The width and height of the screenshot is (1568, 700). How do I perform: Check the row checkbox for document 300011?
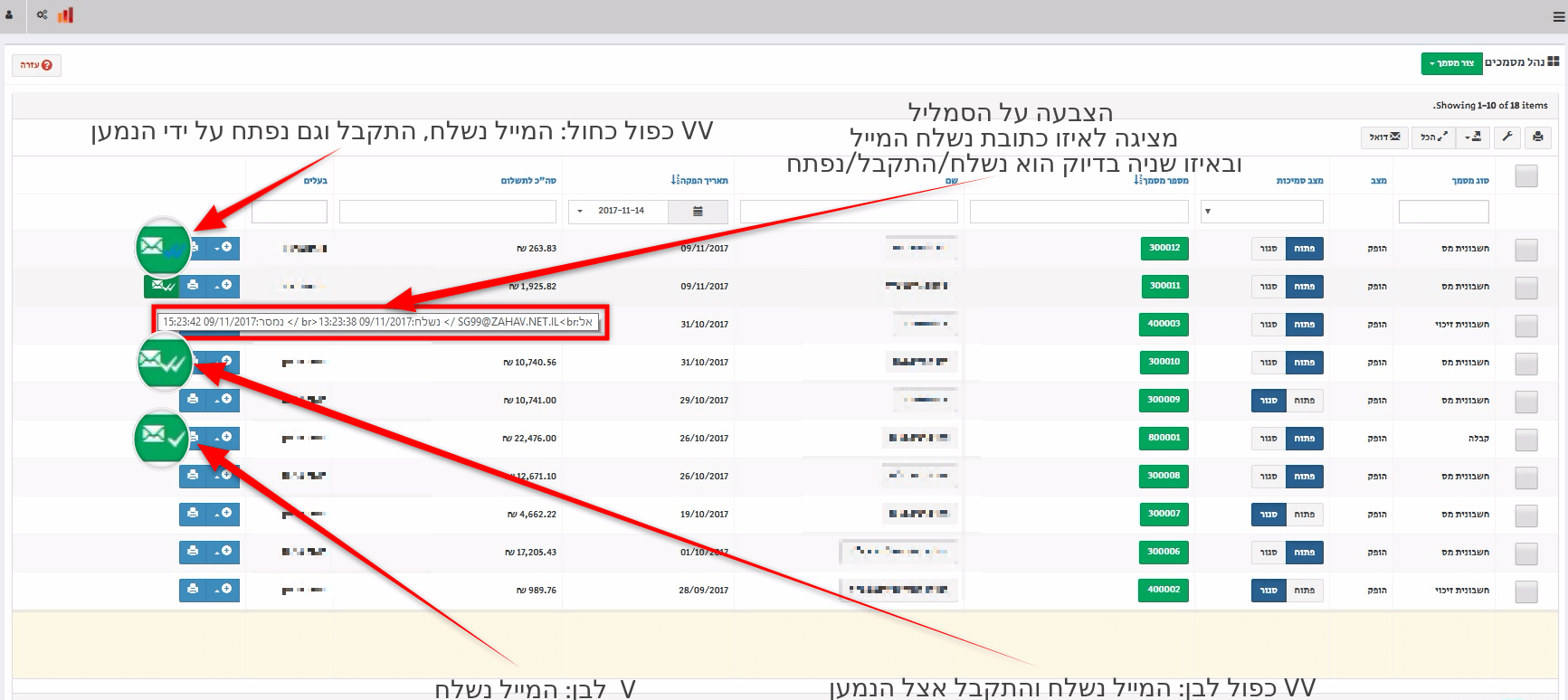pos(1526,288)
